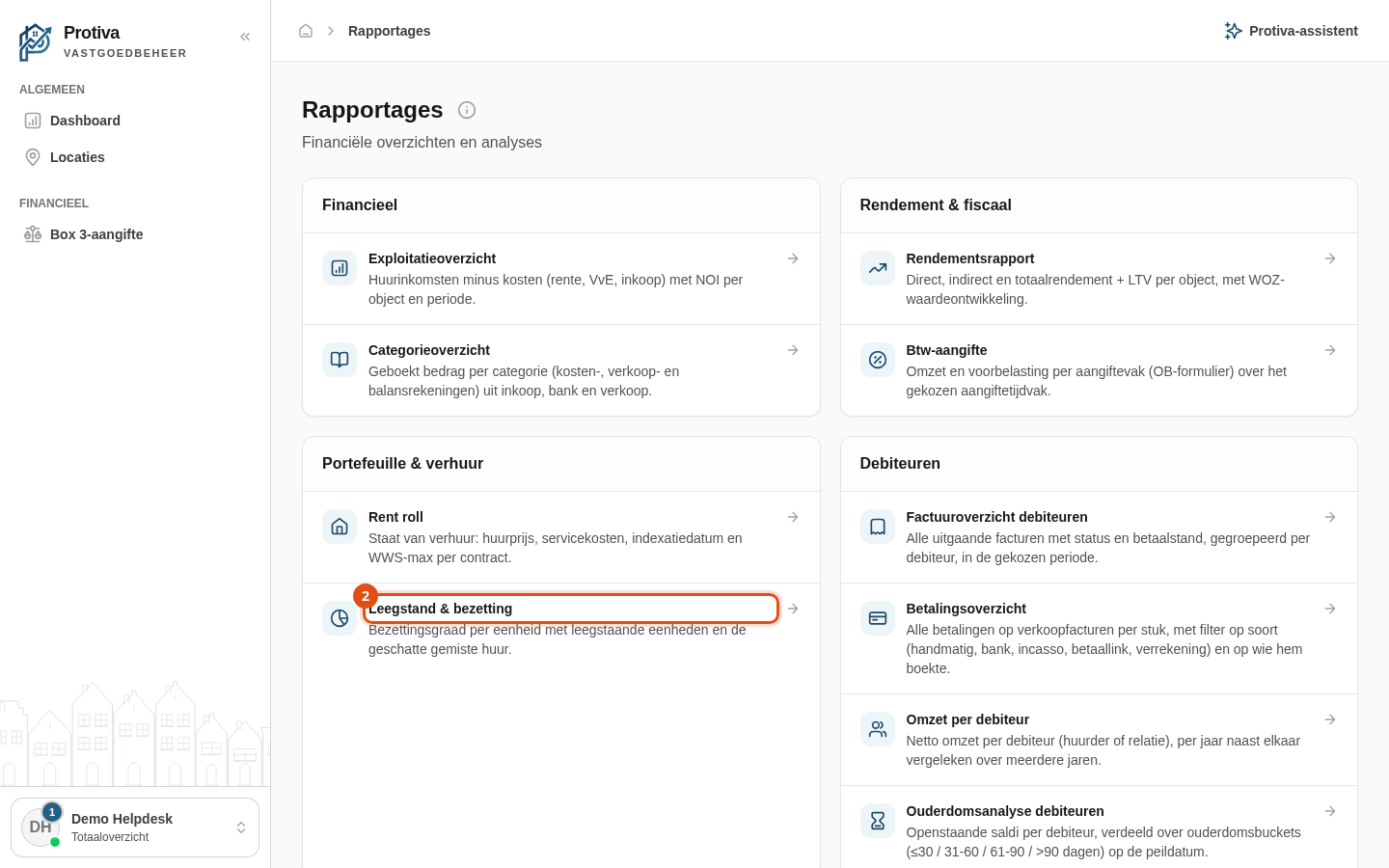Click the Rent roll house icon
The height and width of the screenshot is (868, 1389).
340,527
